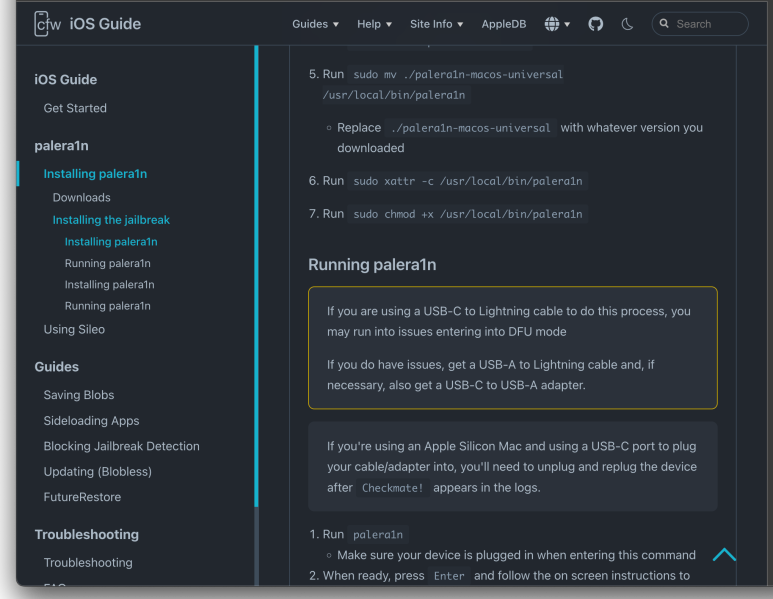Click the 'sudo xattr -c' command code

click(x=467, y=181)
